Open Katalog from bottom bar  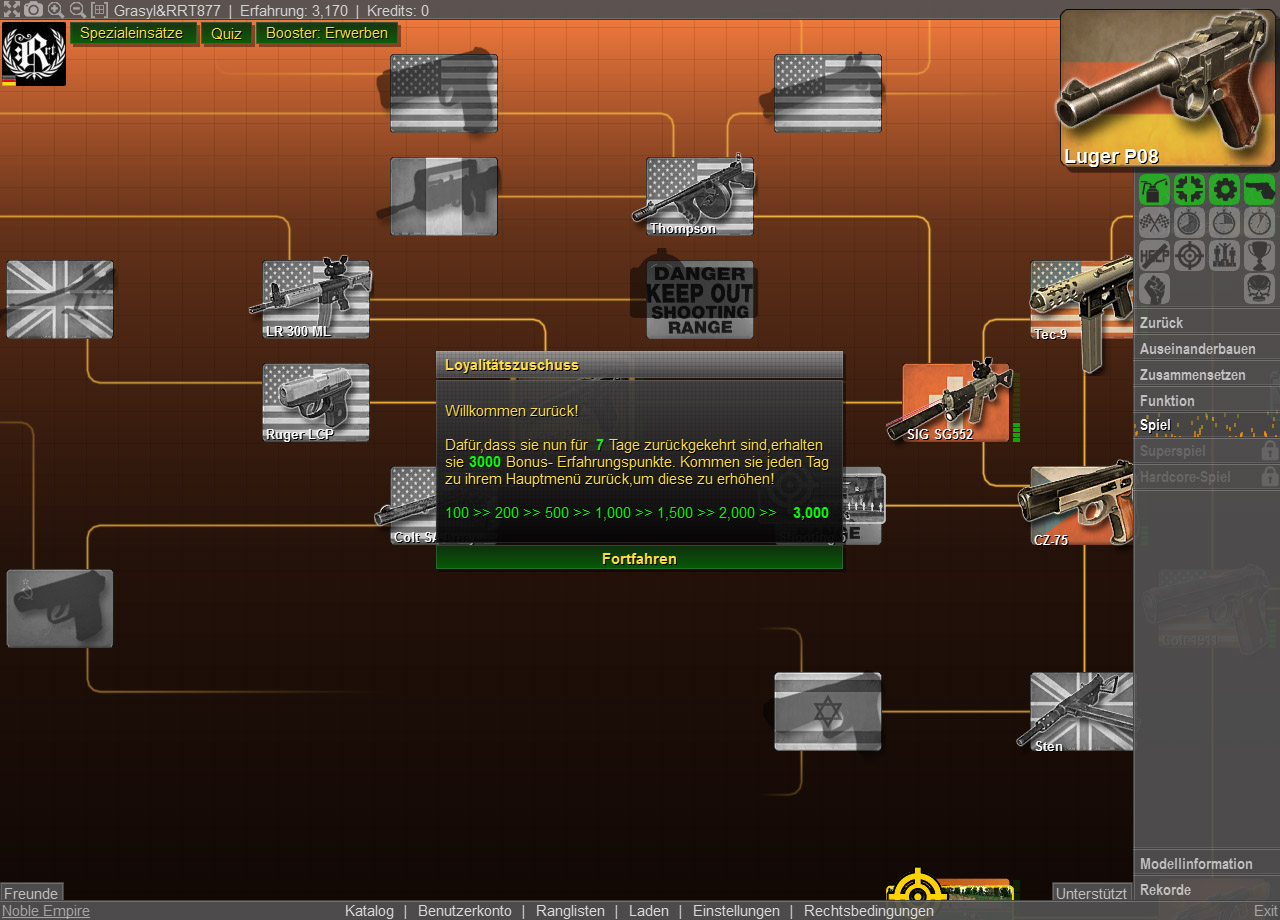pyautogui.click(x=369, y=911)
